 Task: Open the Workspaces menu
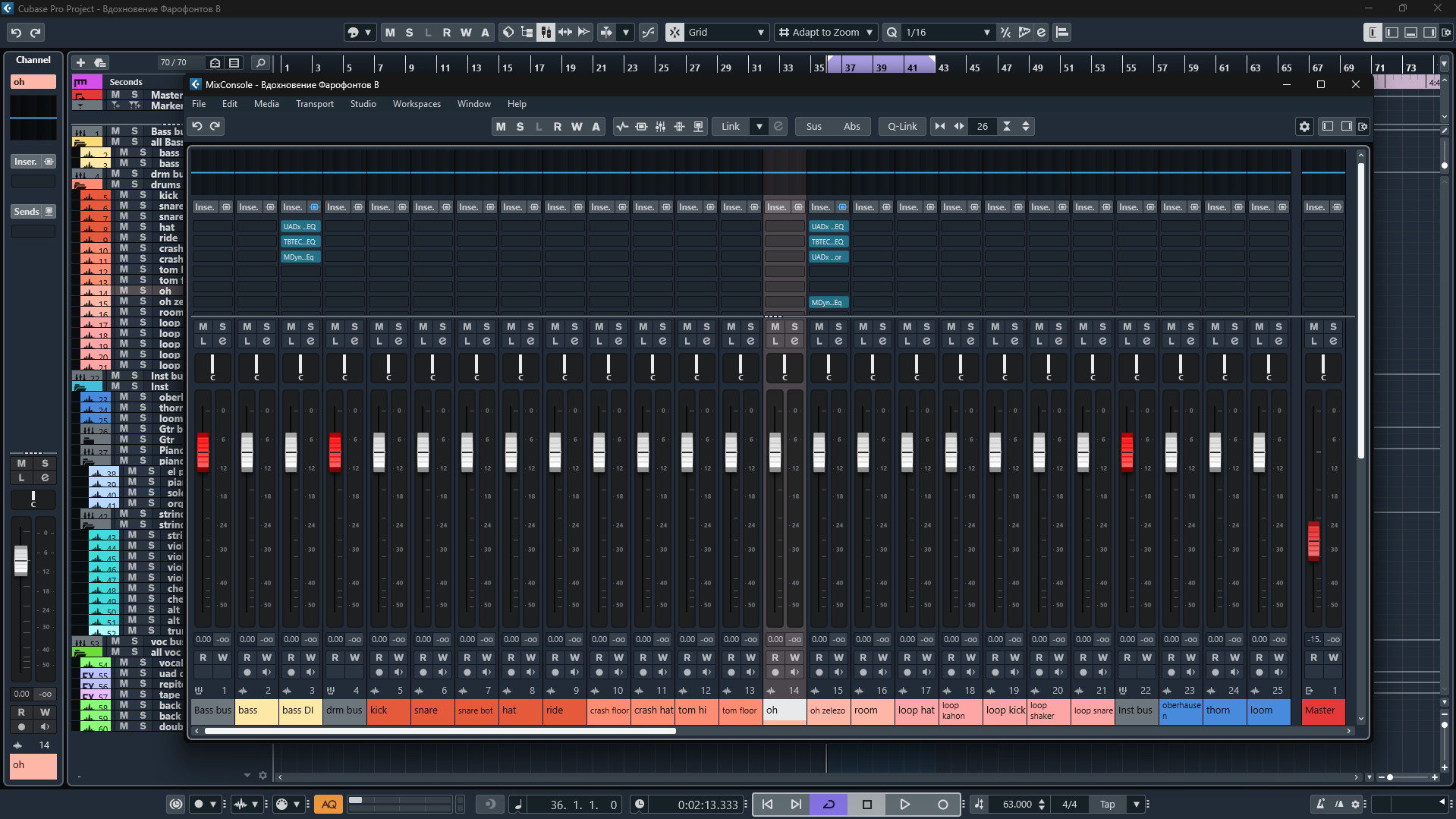[x=417, y=104]
